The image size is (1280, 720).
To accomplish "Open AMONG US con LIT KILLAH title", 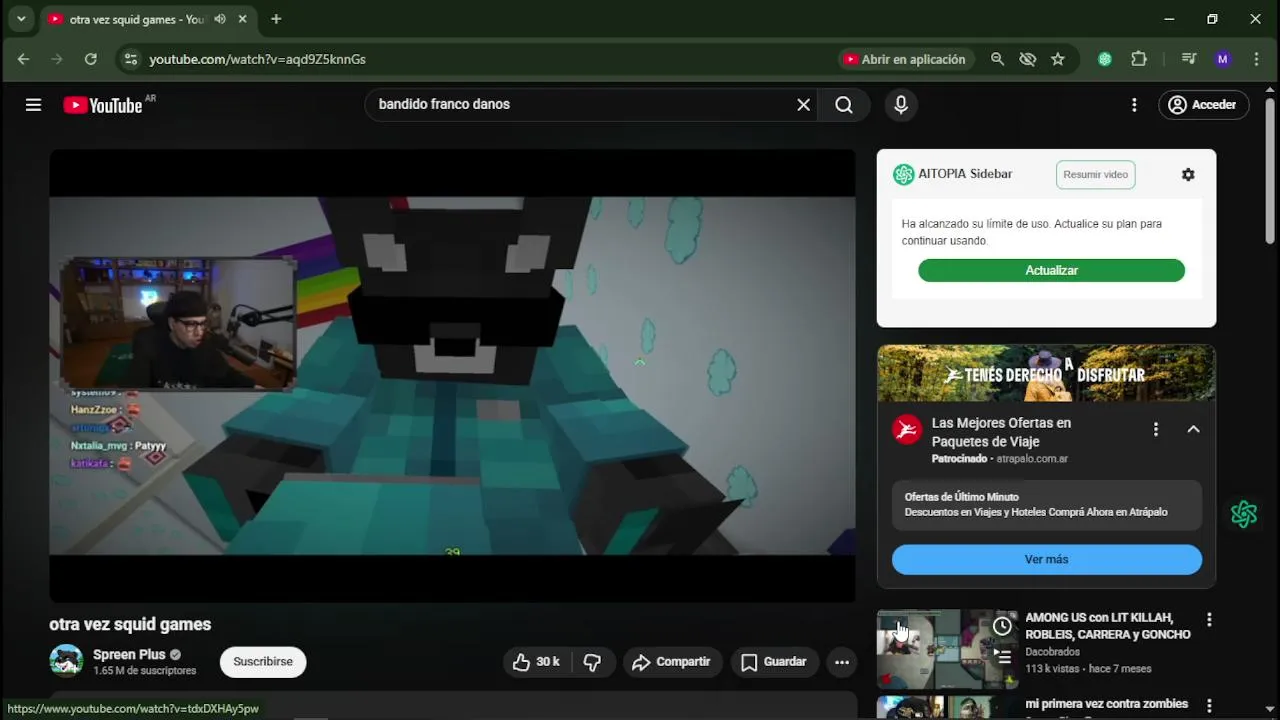I will click(1108, 626).
